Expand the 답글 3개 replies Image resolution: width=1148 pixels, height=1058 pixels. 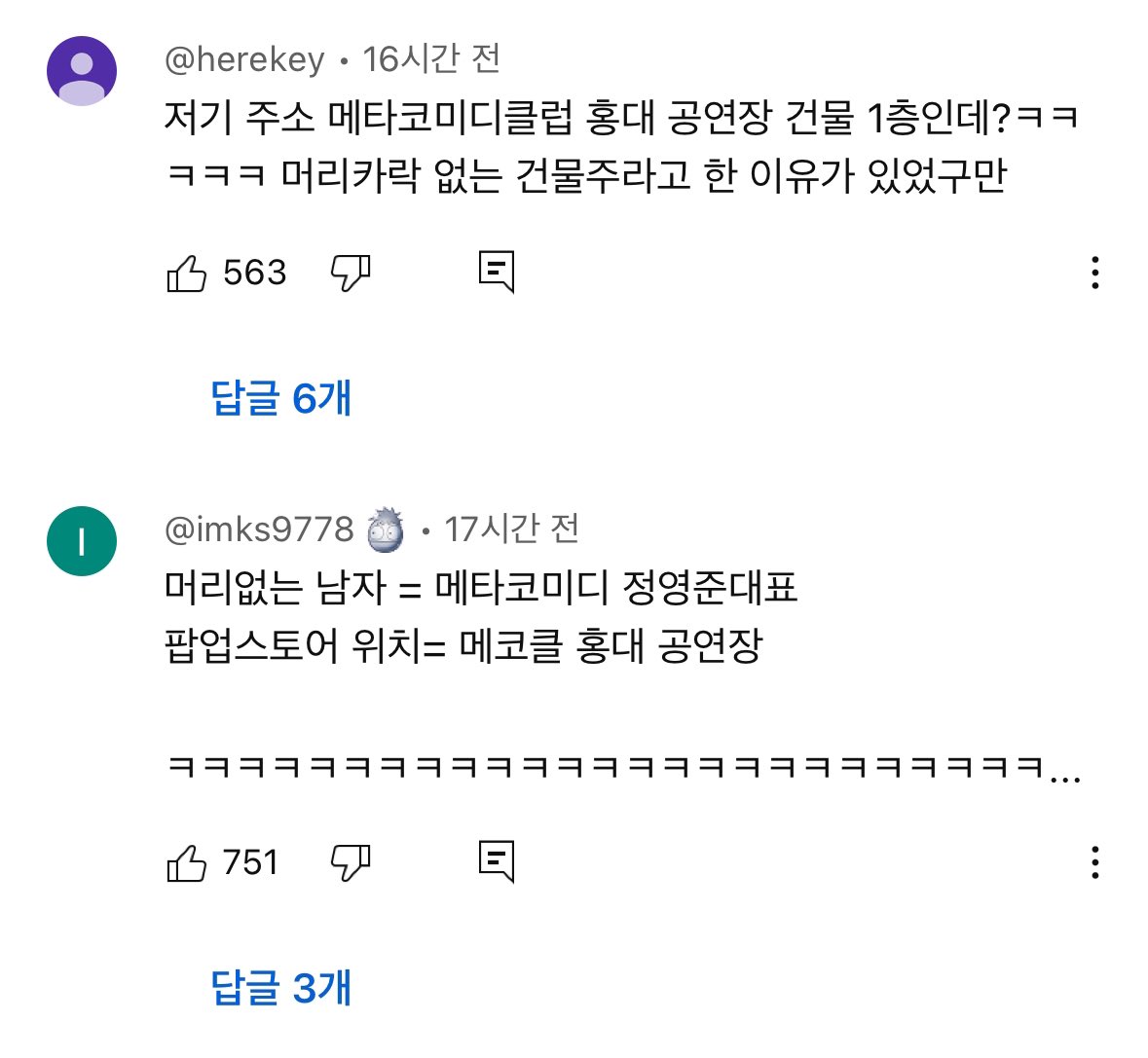[280, 988]
